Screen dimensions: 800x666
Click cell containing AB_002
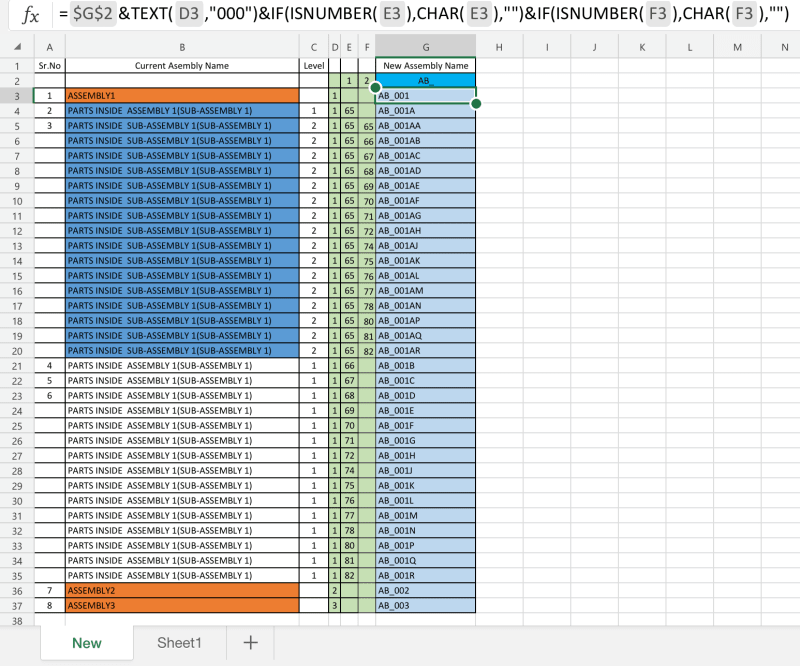click(x=426, y=590)
